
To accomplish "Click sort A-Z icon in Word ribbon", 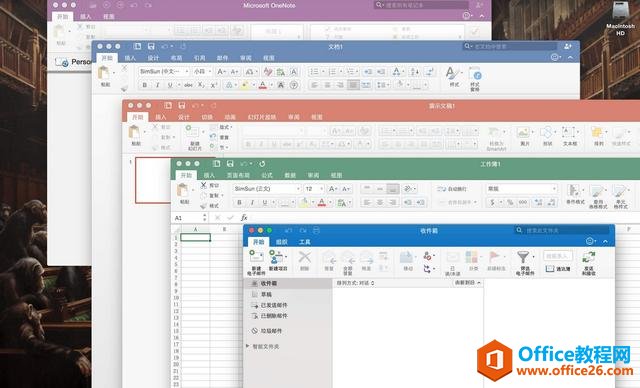I will pyautogui.click(x=415, y=72).
